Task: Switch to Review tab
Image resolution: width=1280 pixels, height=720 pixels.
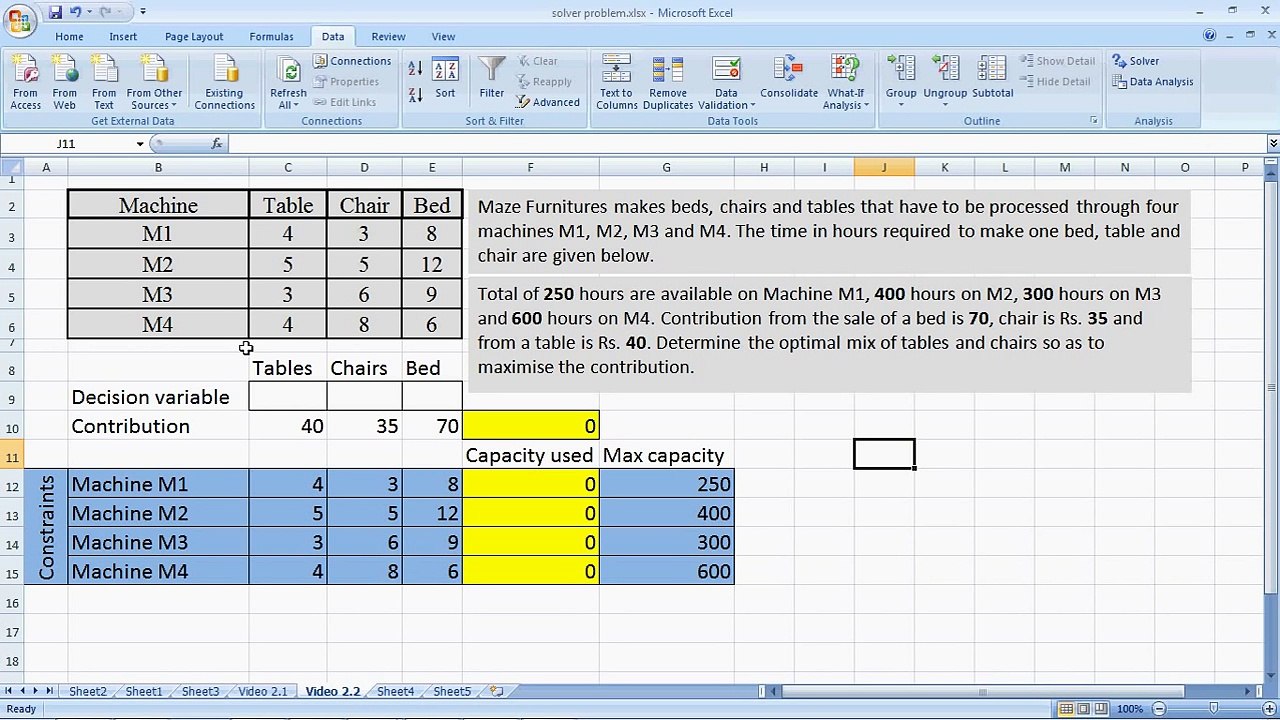Action: tap(388, 36)
